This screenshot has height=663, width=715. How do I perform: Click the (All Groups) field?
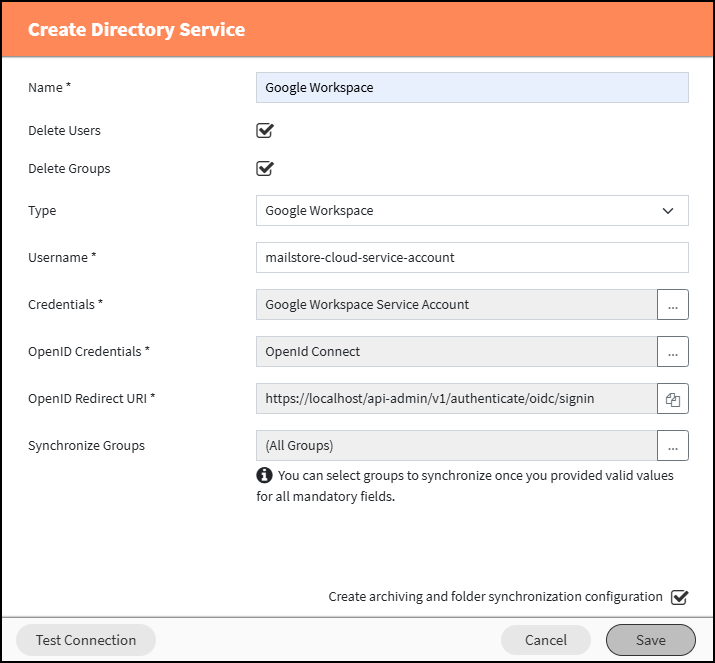[x=456, y=445]
